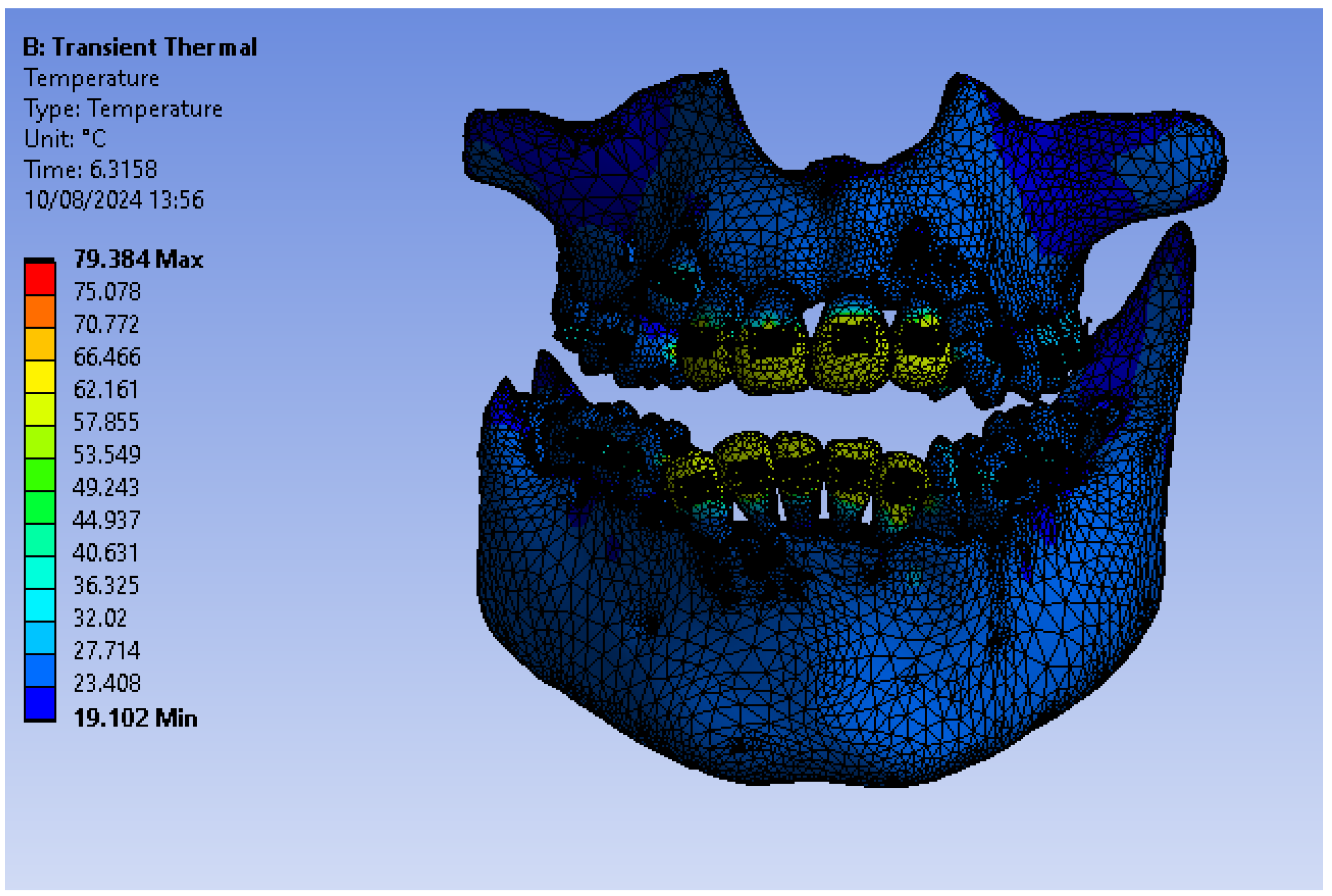Click the dark blue bottom legend band
The image size is (1332, 896).
[x=40, y=703]
